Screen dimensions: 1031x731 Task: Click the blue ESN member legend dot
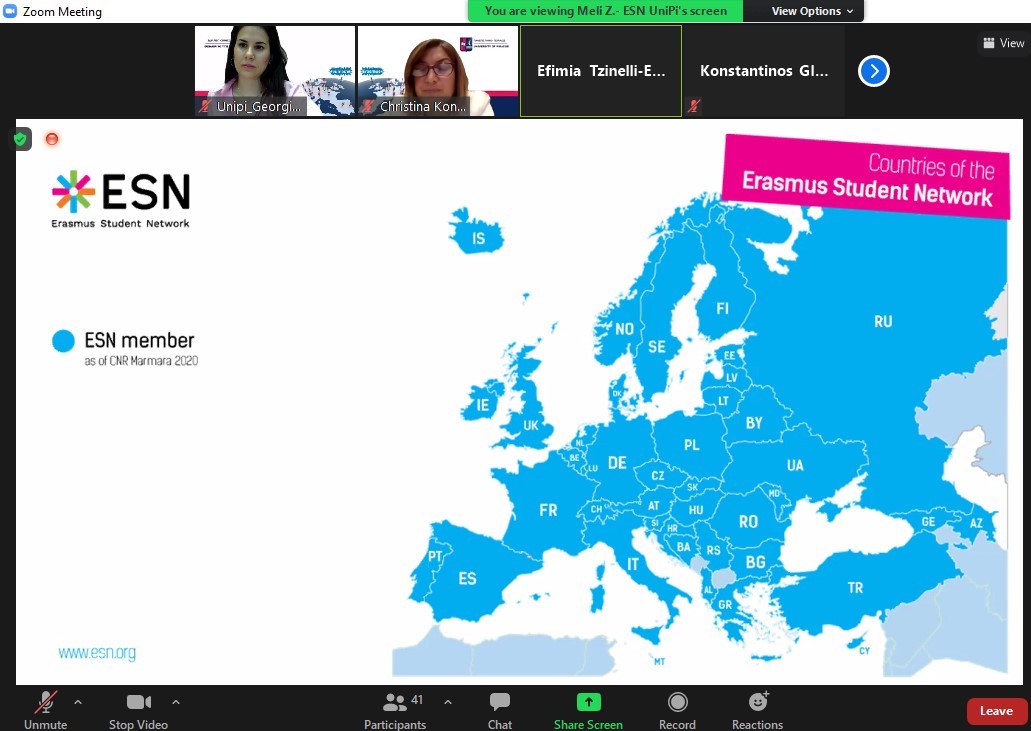pos(63,341)
